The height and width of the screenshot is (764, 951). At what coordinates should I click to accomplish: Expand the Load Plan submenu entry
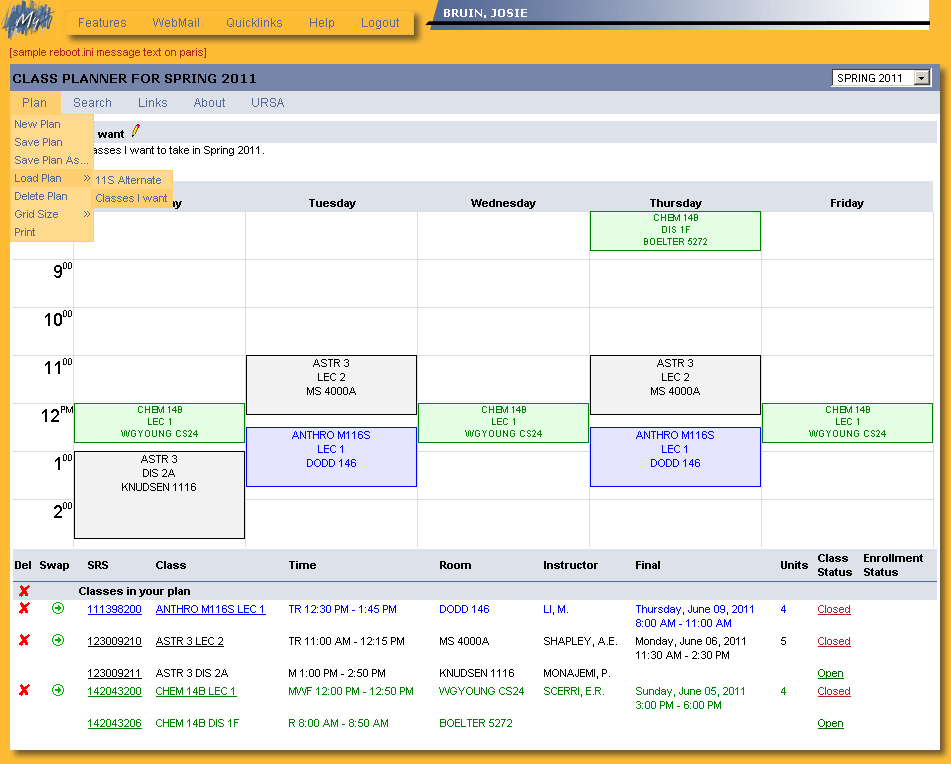coord(52,178)
